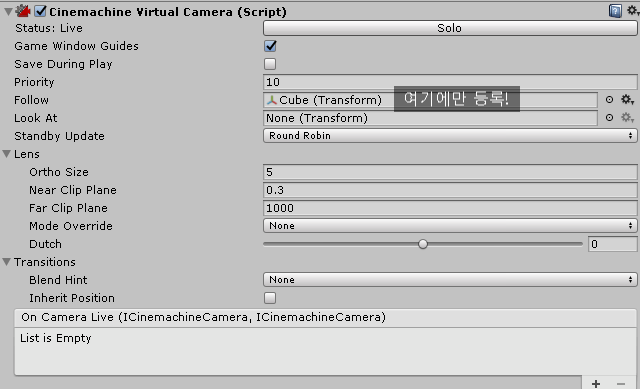Click the Cube transform icon in Follow
640x389 pixels.
272,100
